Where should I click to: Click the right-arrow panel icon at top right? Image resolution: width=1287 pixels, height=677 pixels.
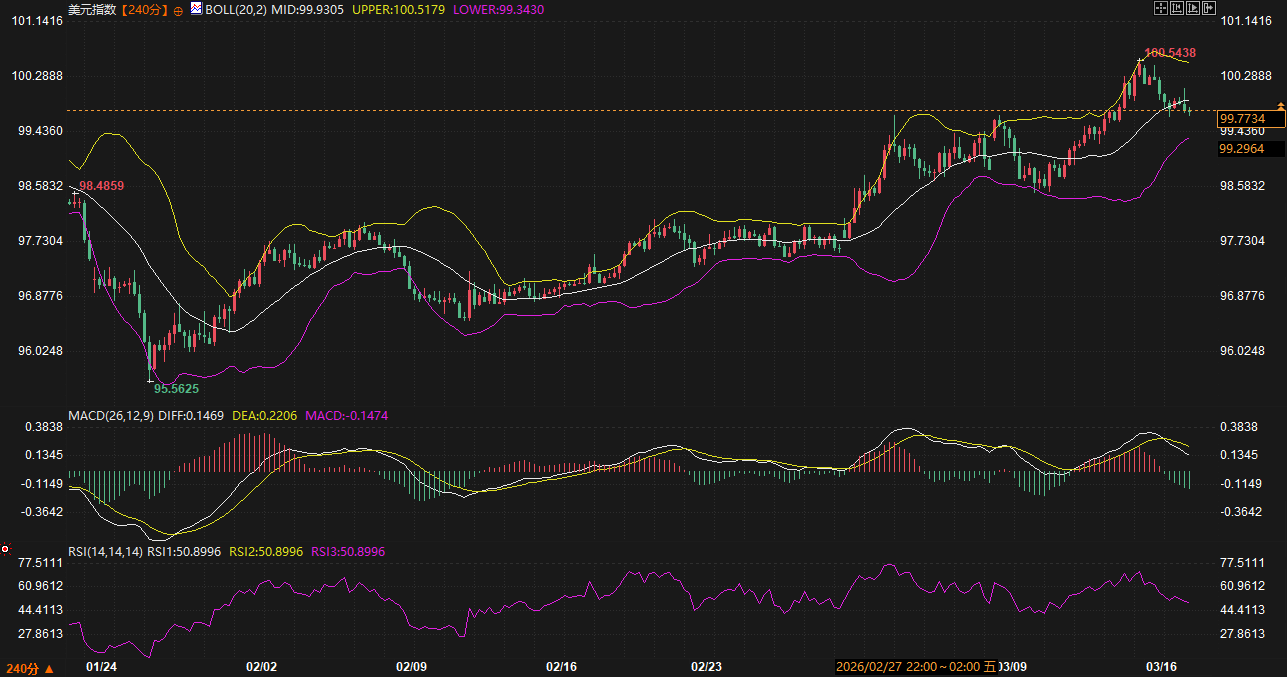(x=1209, y=8)
